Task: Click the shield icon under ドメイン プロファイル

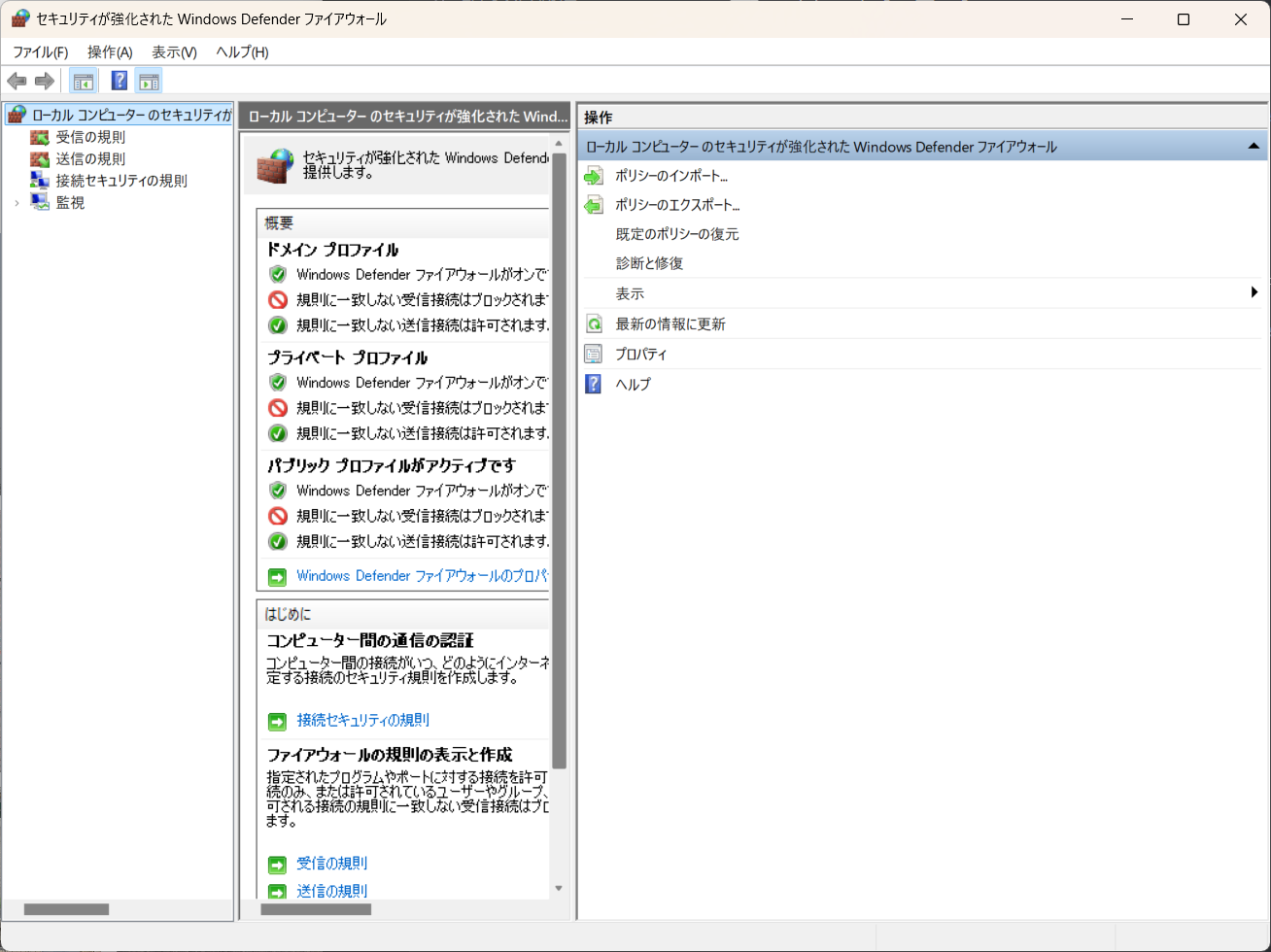Action: (x=278, y=274)
